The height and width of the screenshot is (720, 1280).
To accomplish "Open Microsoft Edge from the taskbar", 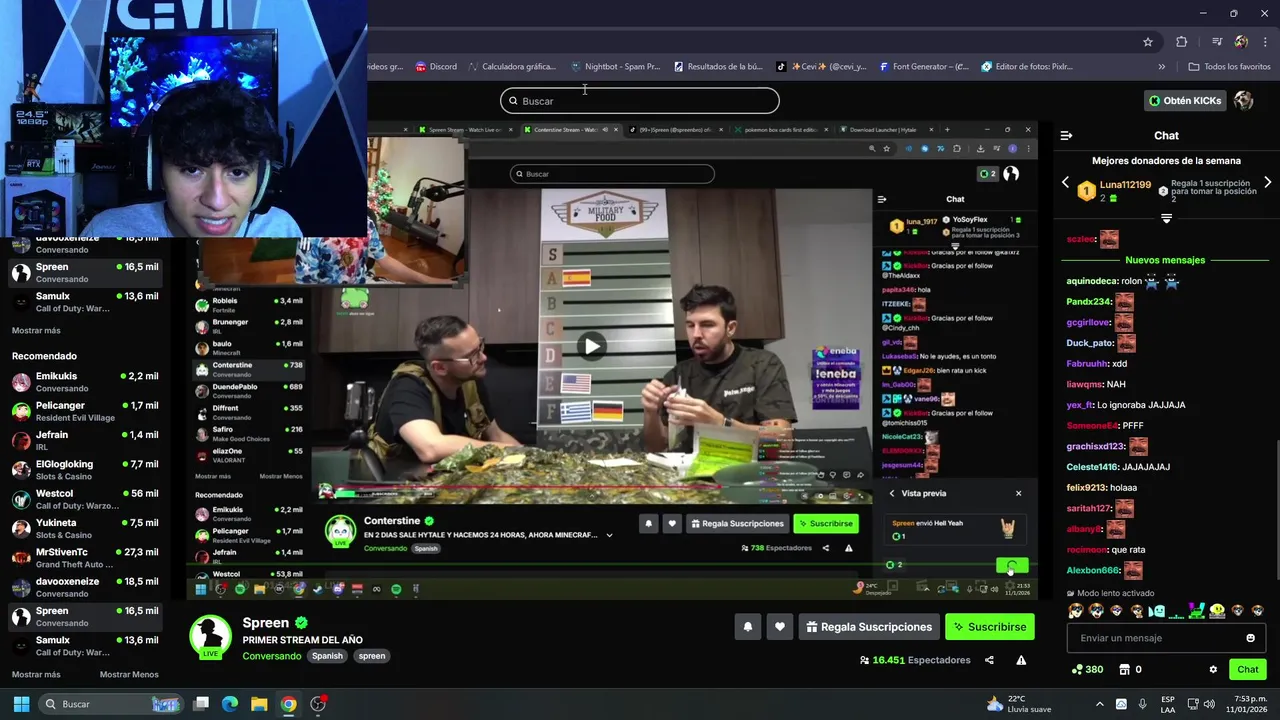I will [x=230, y=704].
